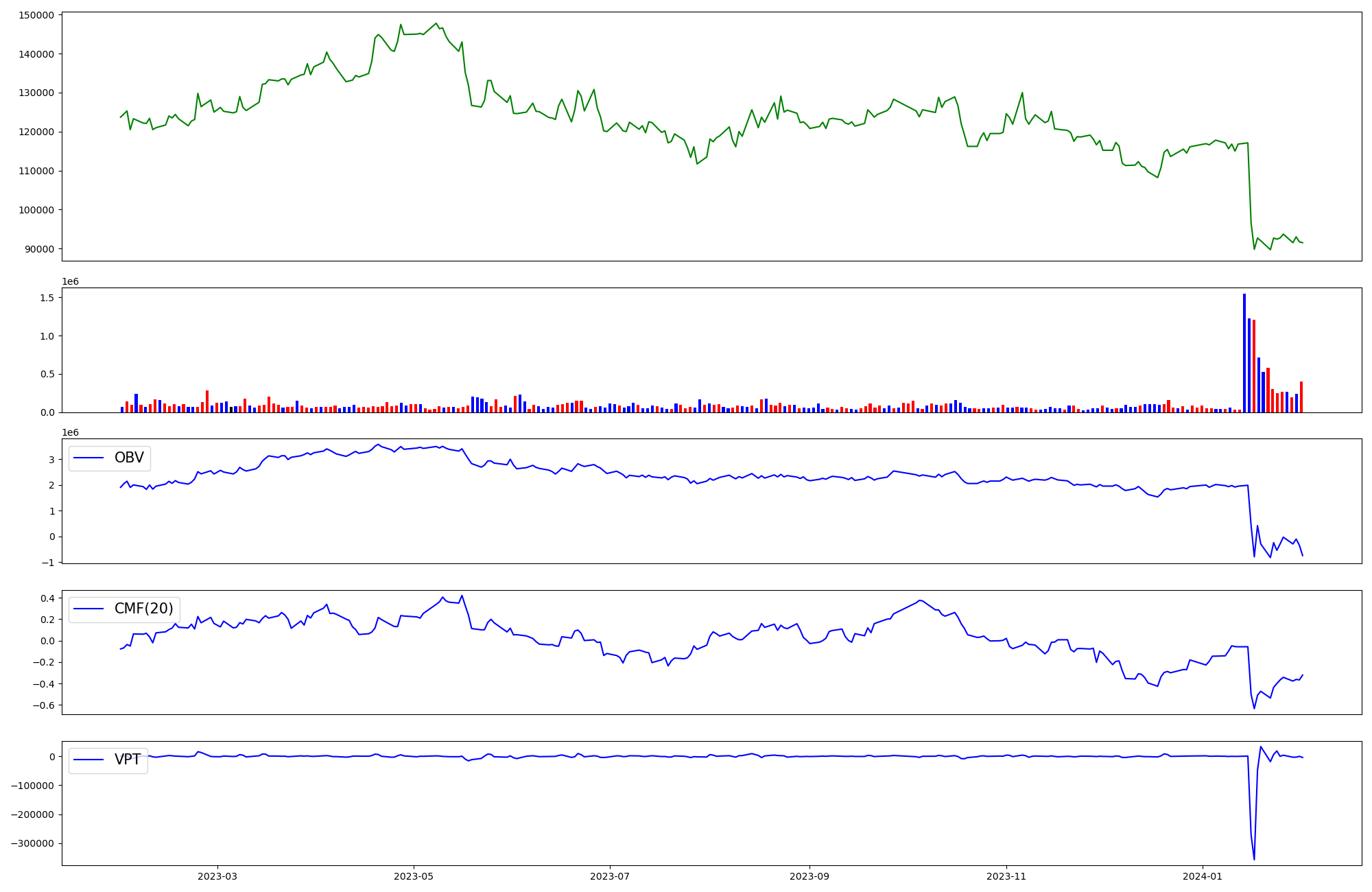The width and height of the screenshot is (1372, 892).
Task: Click the 2023-07 x-axis date label
Action: click(610, 876)
